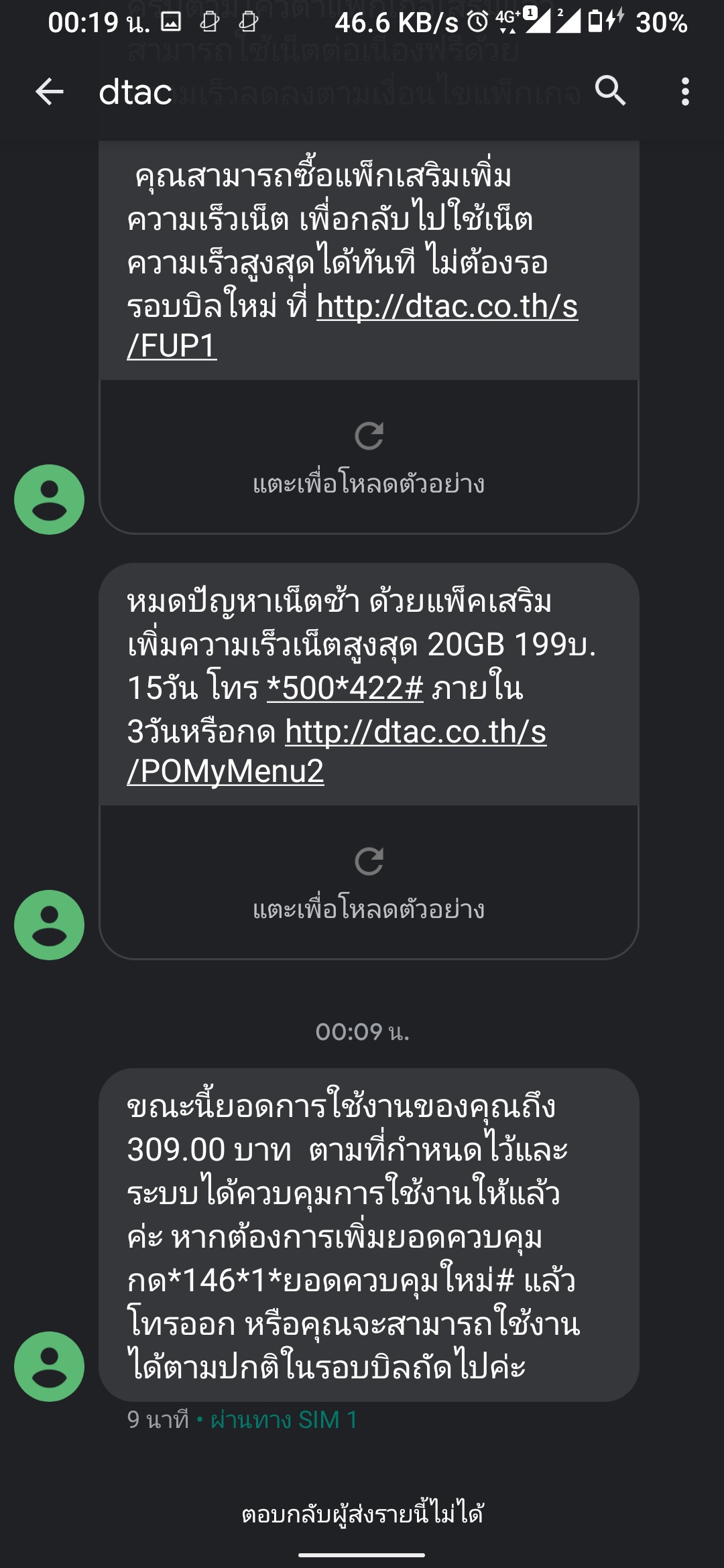Screen dimensions: 724x1568
Task: Tap reload icon under POMyMenu2 link preview
Action: point(369,861)
